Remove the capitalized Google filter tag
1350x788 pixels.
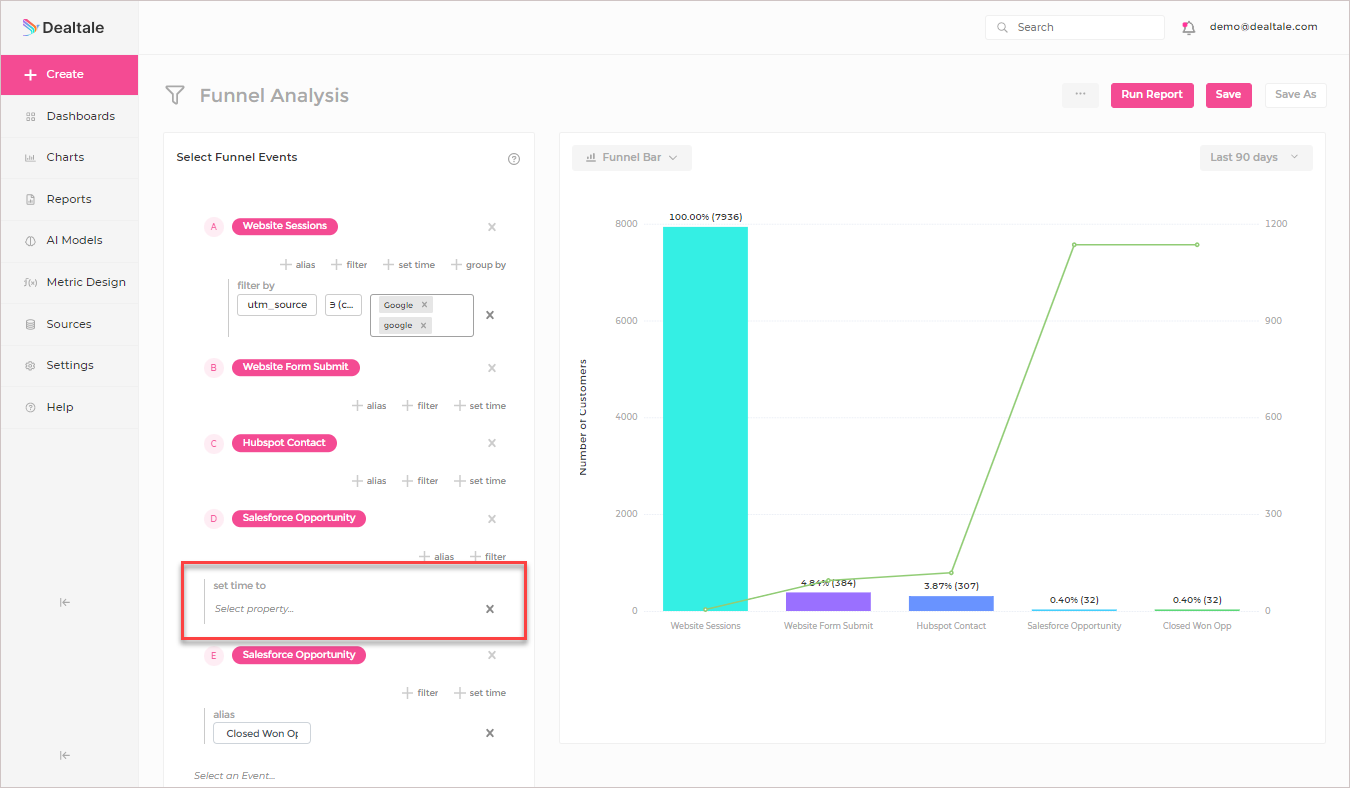pyautogui.click(x=424, y=305)
